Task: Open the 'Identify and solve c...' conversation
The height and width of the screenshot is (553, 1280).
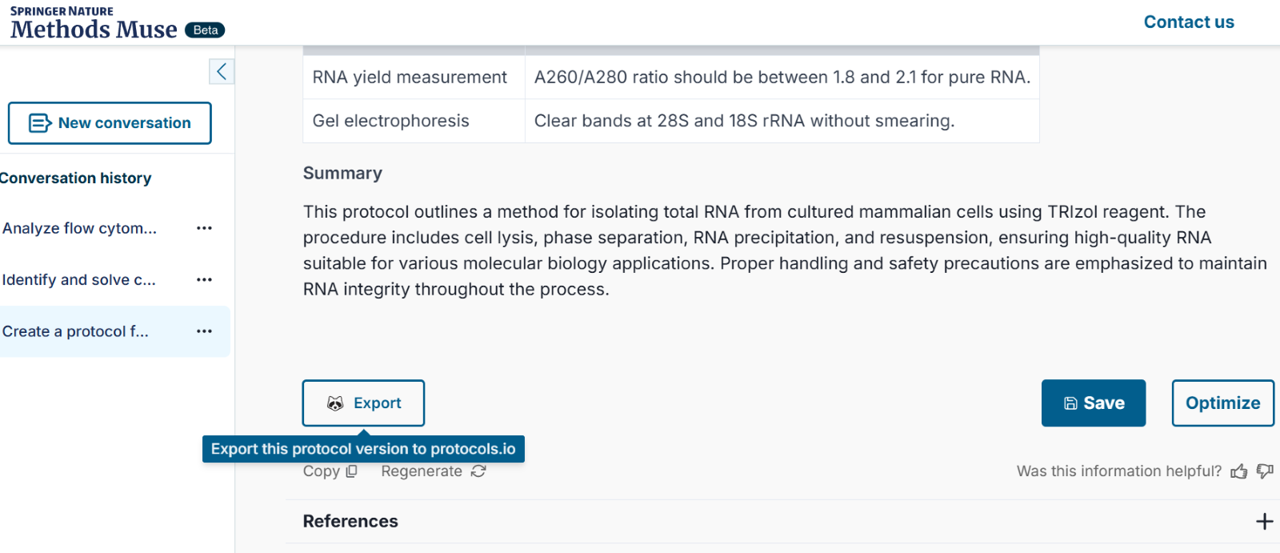Action: coord(79,280)
